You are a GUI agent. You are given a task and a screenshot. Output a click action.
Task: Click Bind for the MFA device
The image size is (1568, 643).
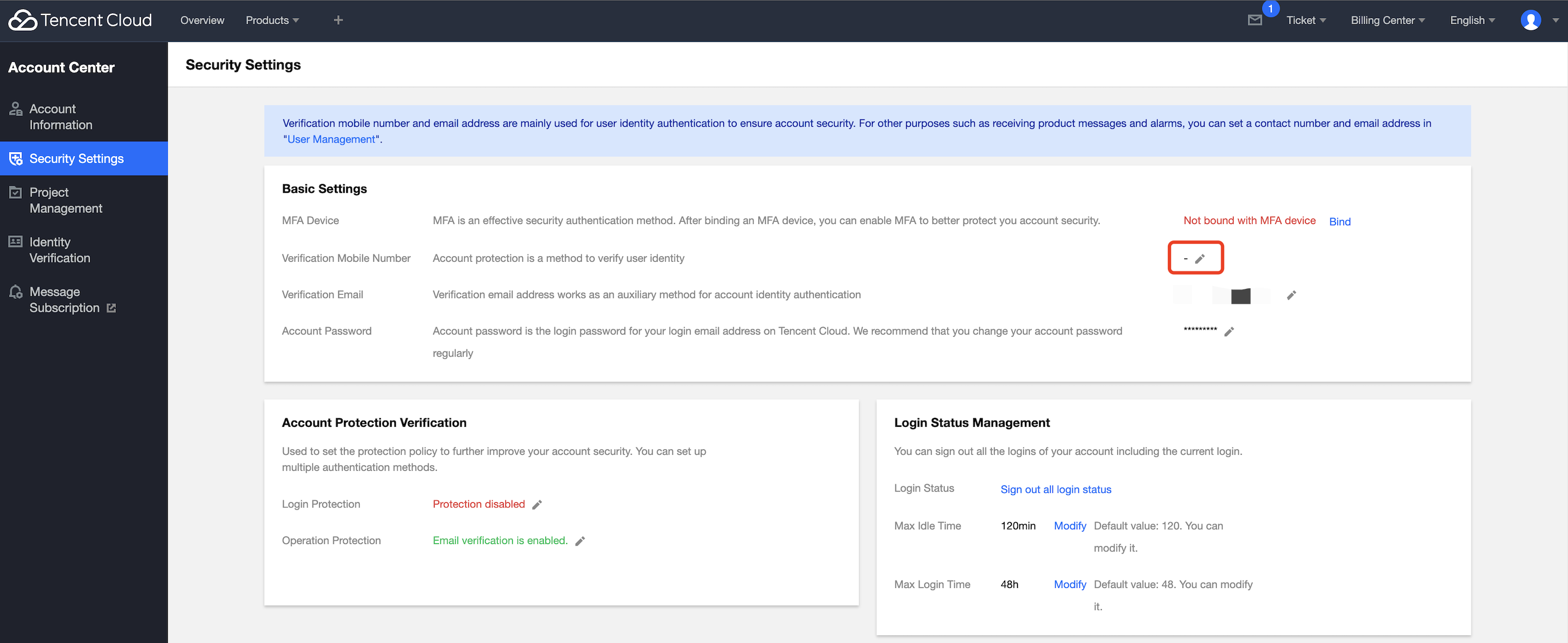[1339, 222]
